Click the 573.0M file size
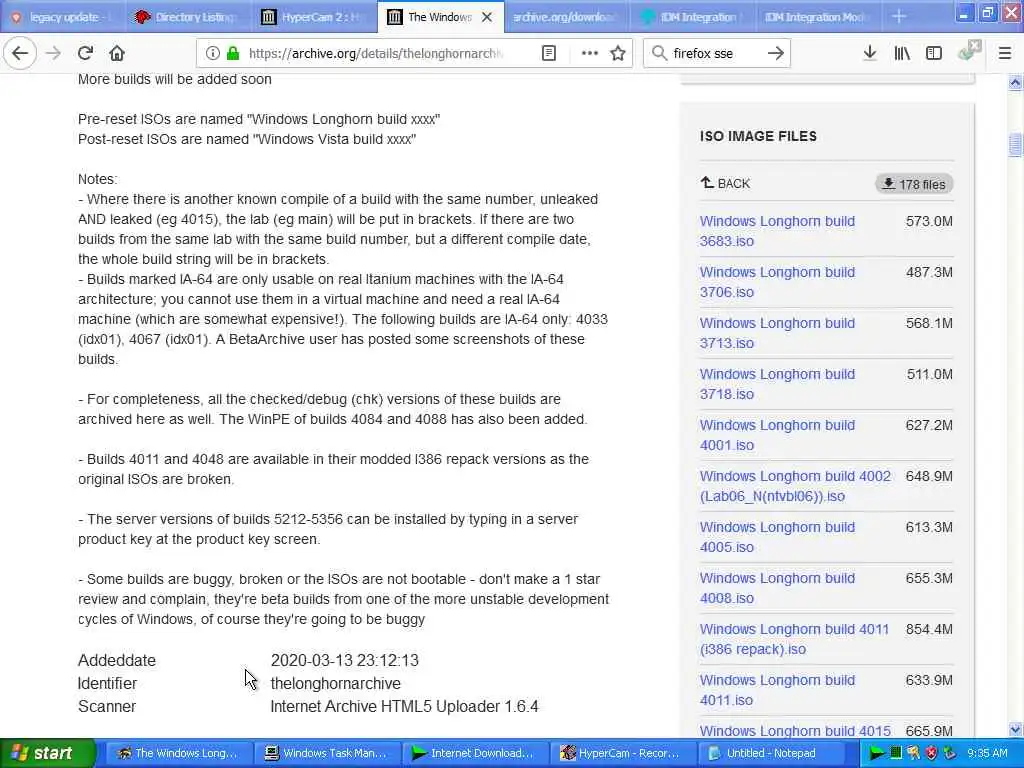 [x=929, y=221]
